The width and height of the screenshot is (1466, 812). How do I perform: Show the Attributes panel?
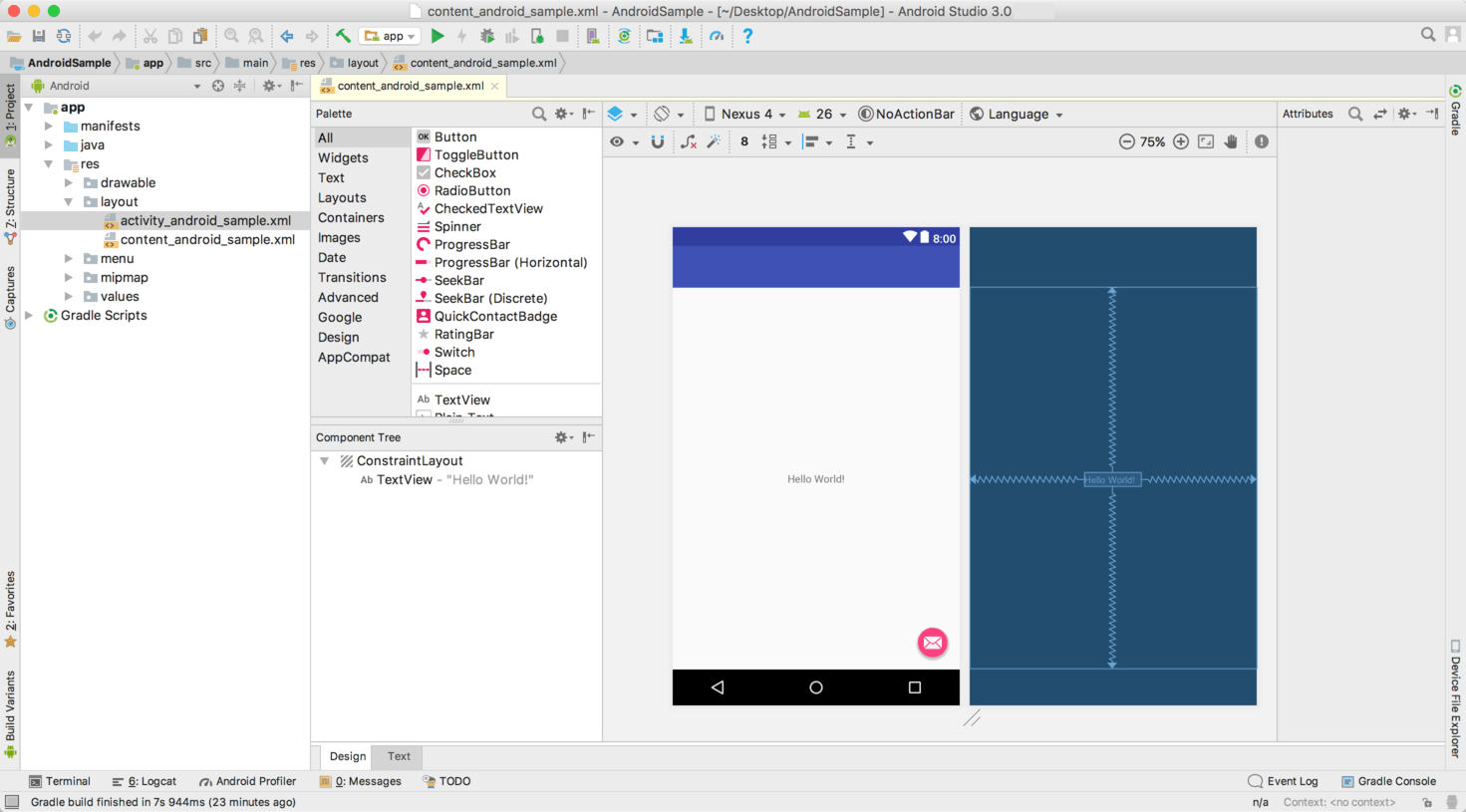point(1308,114)
